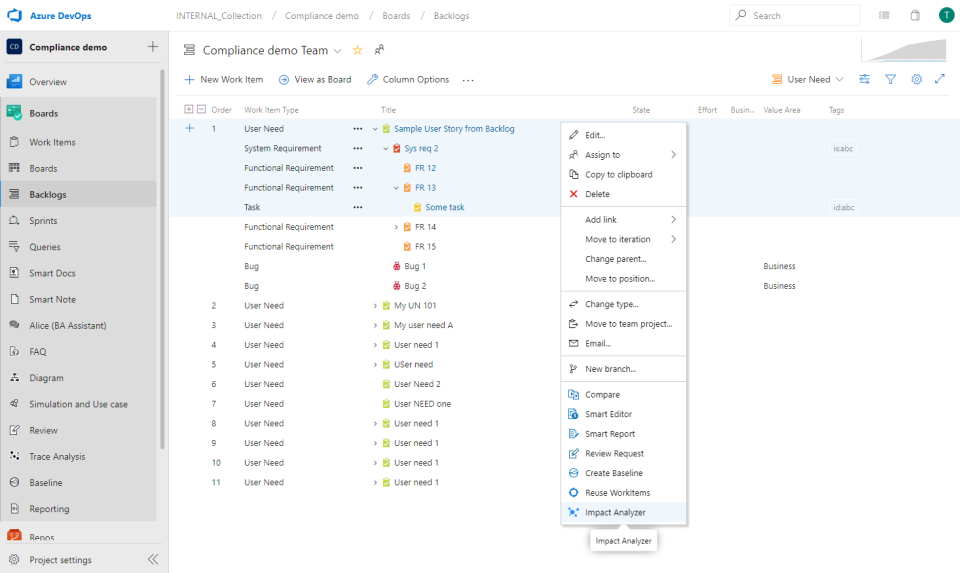Enter full screen mode icon
960x573 pixels.
940,79
